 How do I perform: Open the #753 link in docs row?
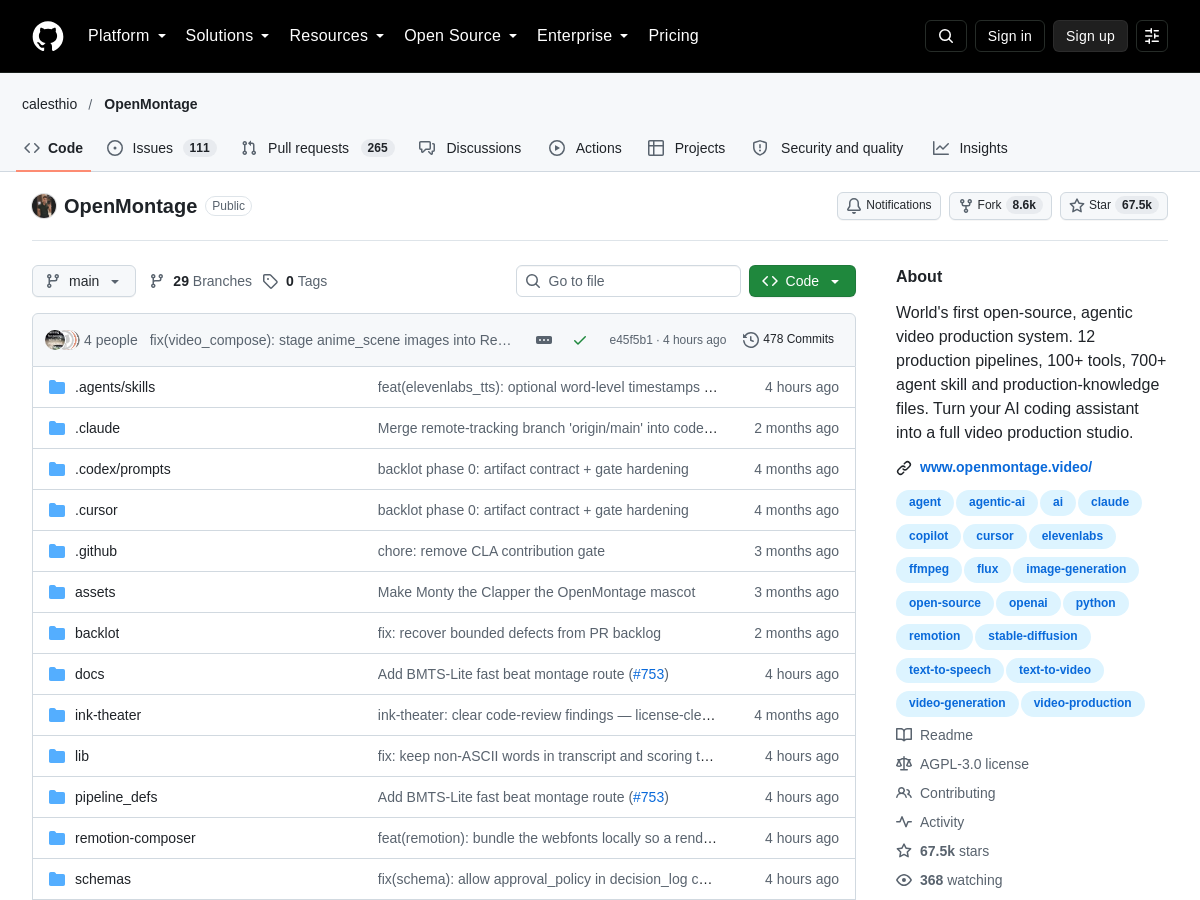tap(649, 674)
